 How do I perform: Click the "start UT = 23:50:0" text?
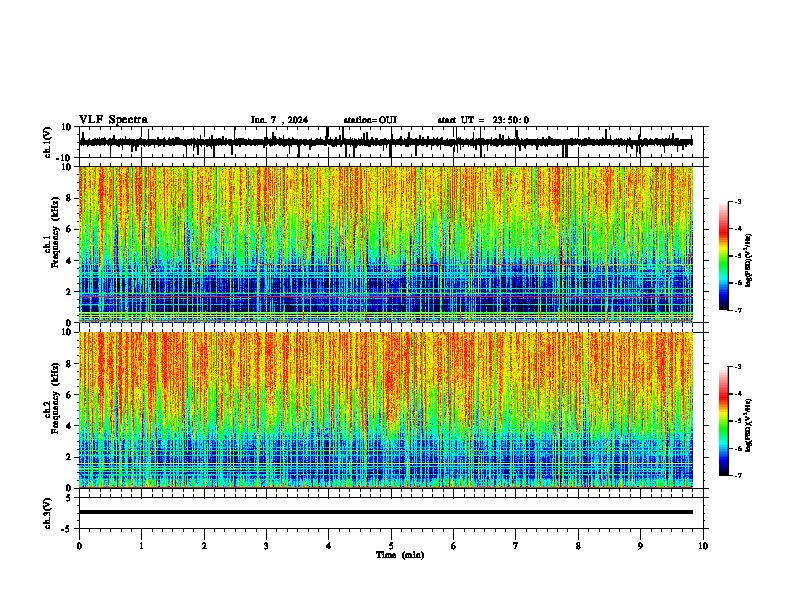[x=483, y=120]
